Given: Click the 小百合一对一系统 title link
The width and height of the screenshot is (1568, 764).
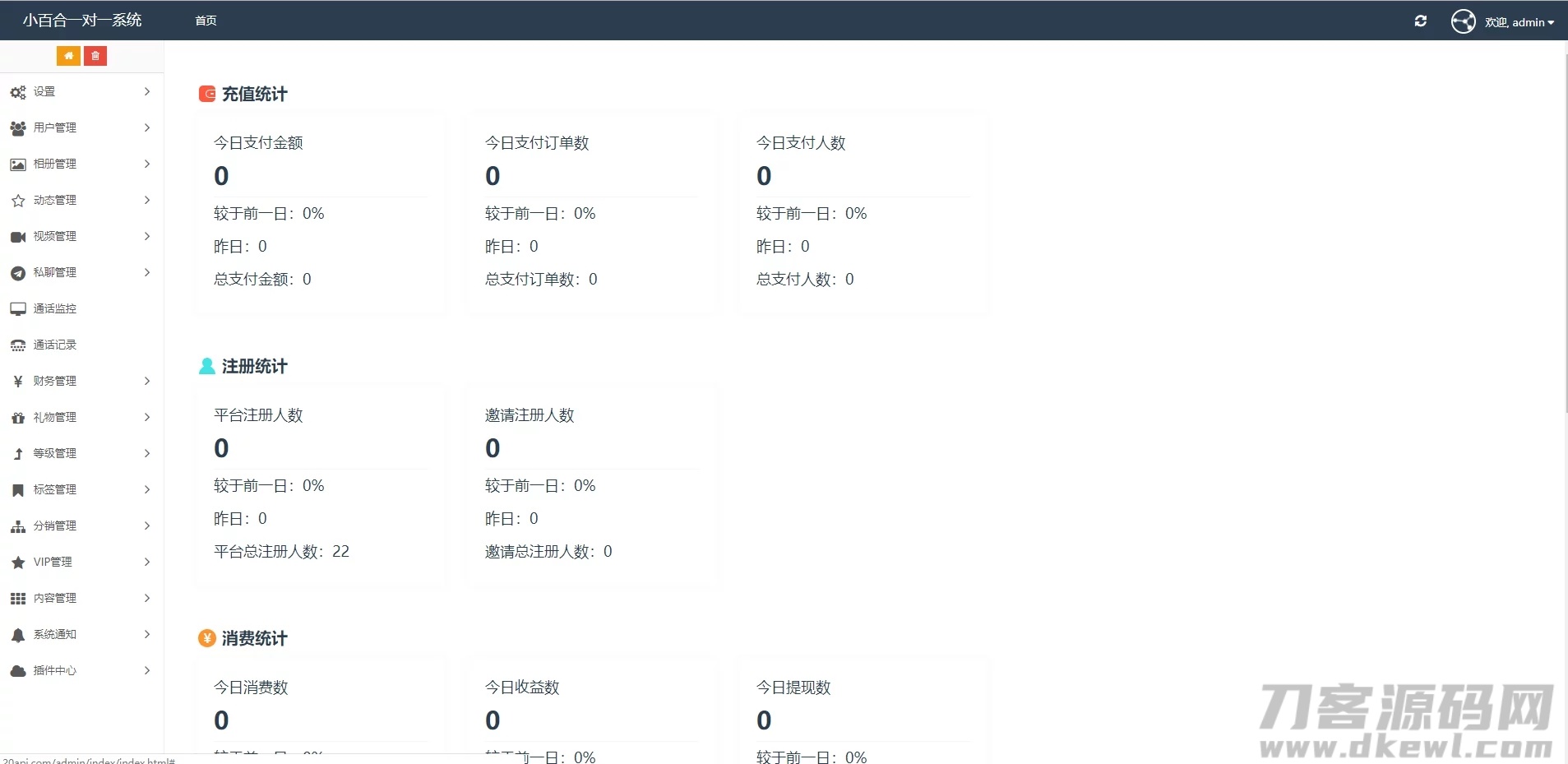Looking at the screenshot, I should (x=82, y=21).
